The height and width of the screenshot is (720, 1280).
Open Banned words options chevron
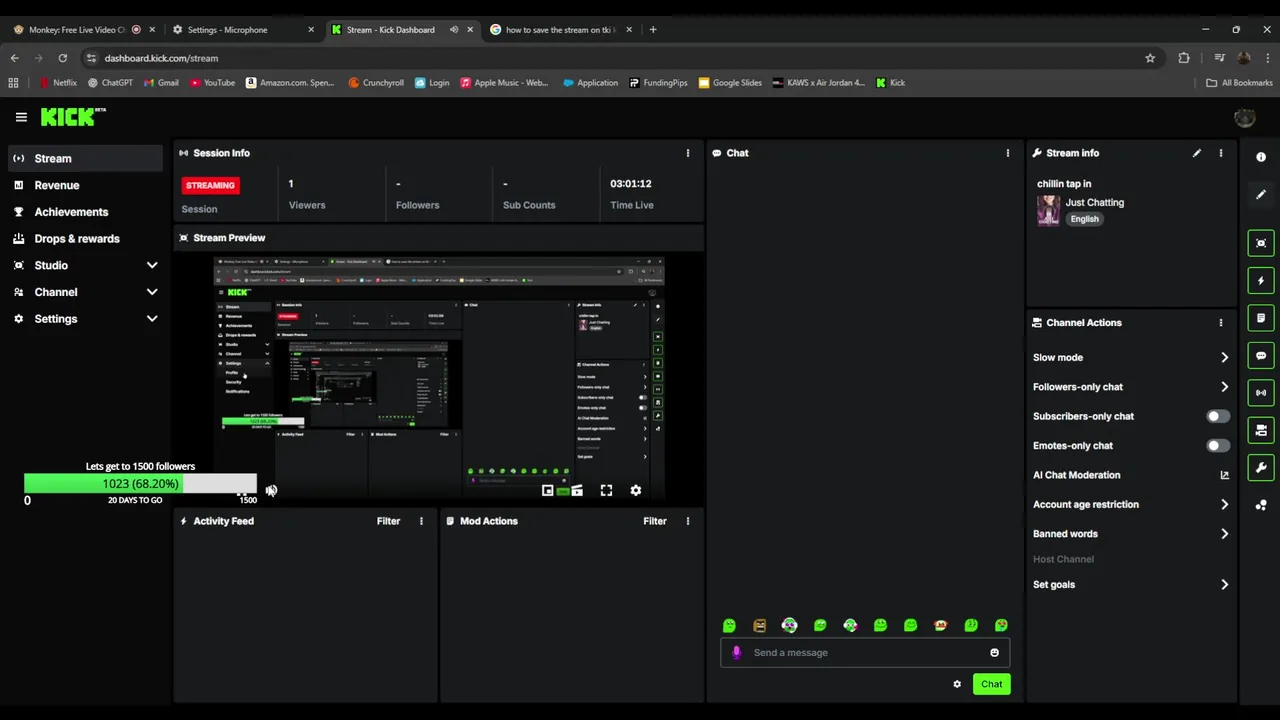click(x=1224, y=534)
